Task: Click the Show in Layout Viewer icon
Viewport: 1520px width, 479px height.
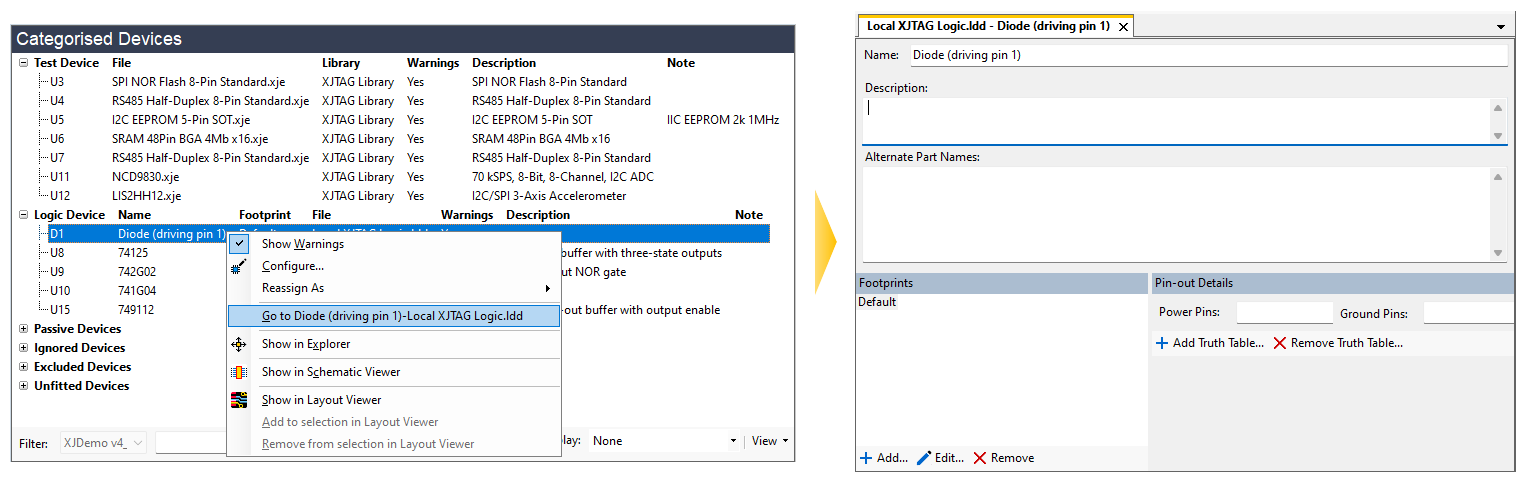Action: click(x=239, y=400)
